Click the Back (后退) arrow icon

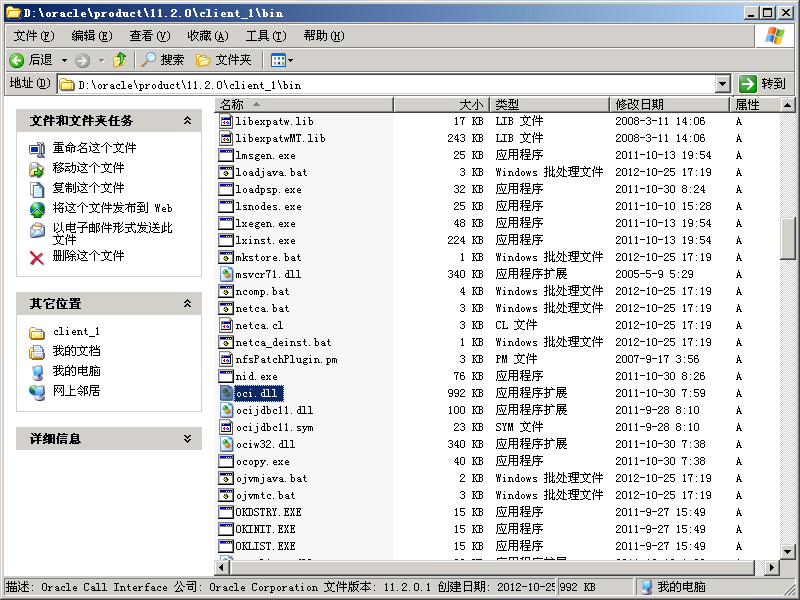[16, 61]
